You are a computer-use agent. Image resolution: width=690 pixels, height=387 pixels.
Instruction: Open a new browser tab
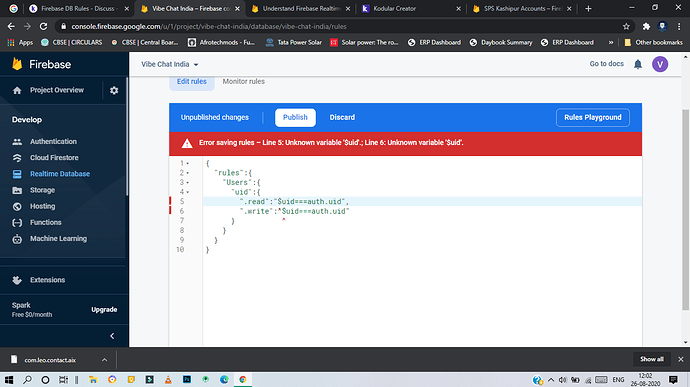588,8
